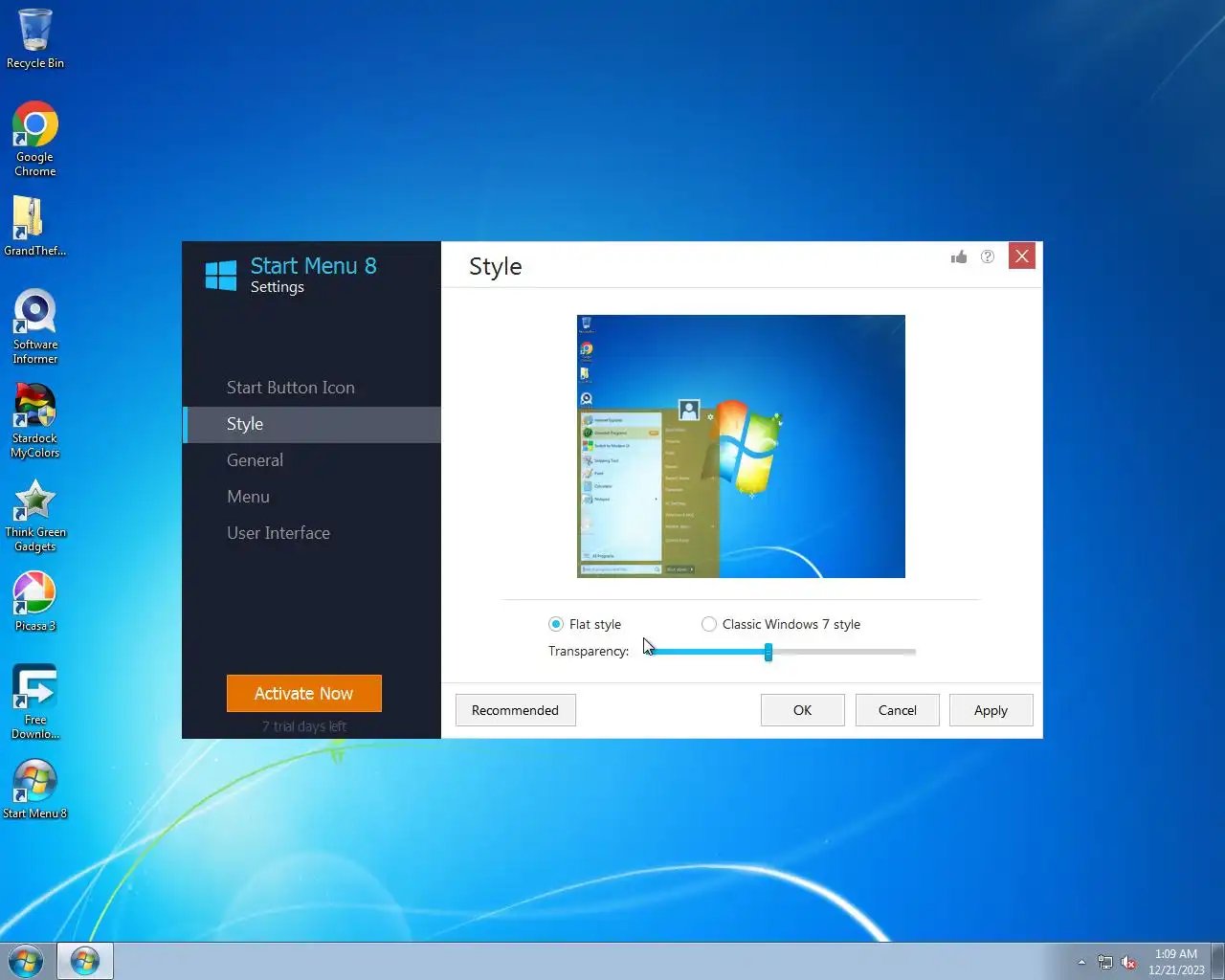Screen dimensions: 1225x980
Task: Select GrandThef... folder icon on desktop
Action: click(x=35, y=227)
